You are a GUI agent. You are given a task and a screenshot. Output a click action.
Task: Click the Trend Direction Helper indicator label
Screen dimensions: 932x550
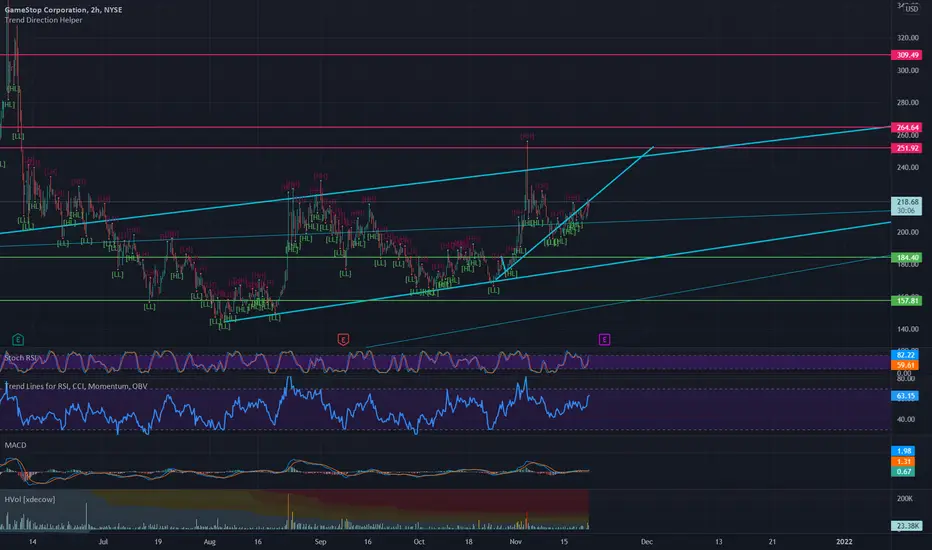tap(43, 20)
